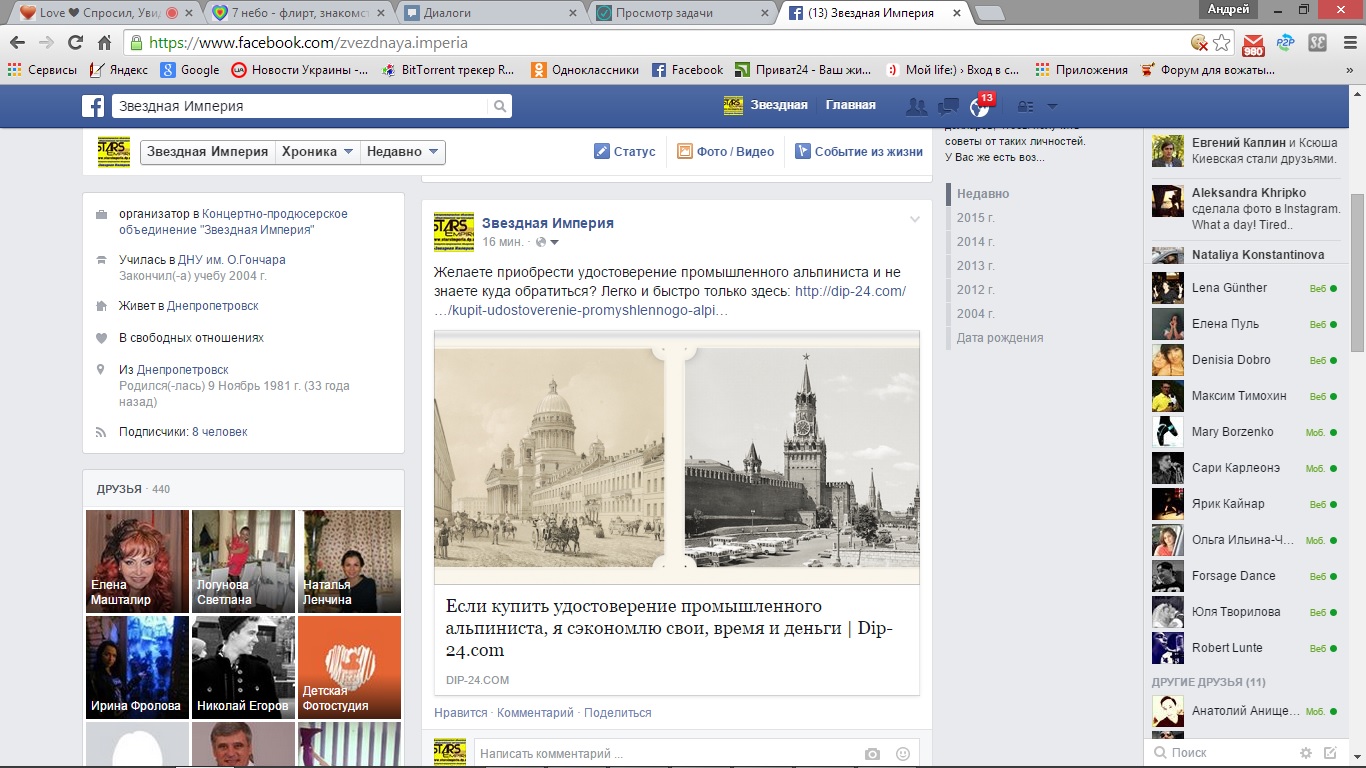Image resolution: width=1366 pixels, height=768 pixels.
Task: Reload the page with refresh icon
Action: [75, 43]
